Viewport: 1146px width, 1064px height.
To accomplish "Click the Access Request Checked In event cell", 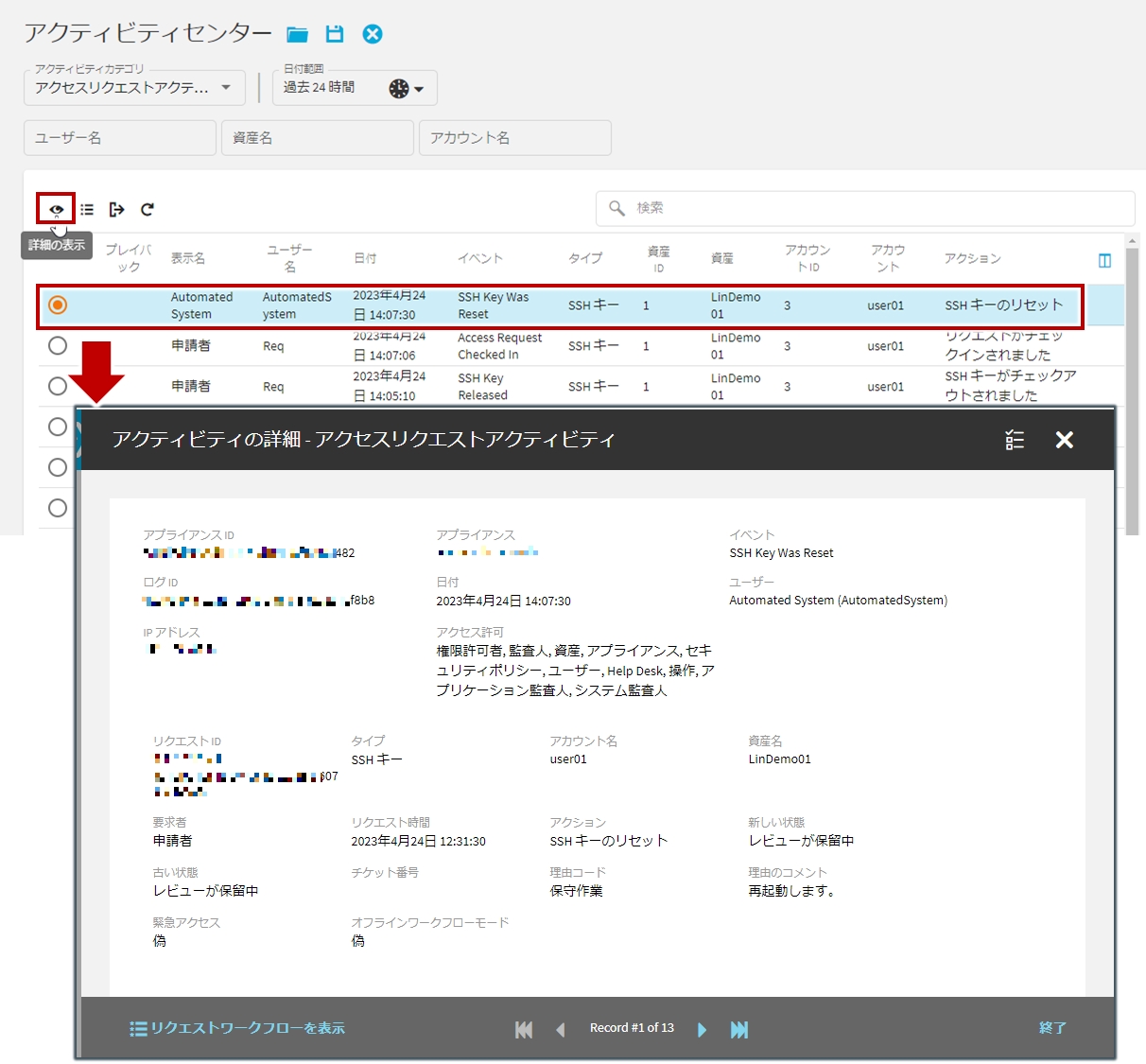I will [x=499, y=346].
